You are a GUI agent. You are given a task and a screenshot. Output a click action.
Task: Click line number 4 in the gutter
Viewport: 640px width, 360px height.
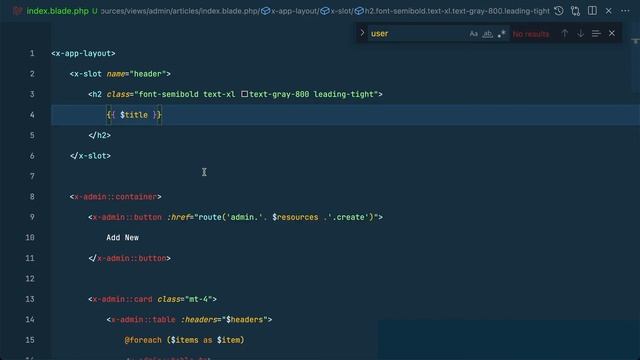(32, 115)
